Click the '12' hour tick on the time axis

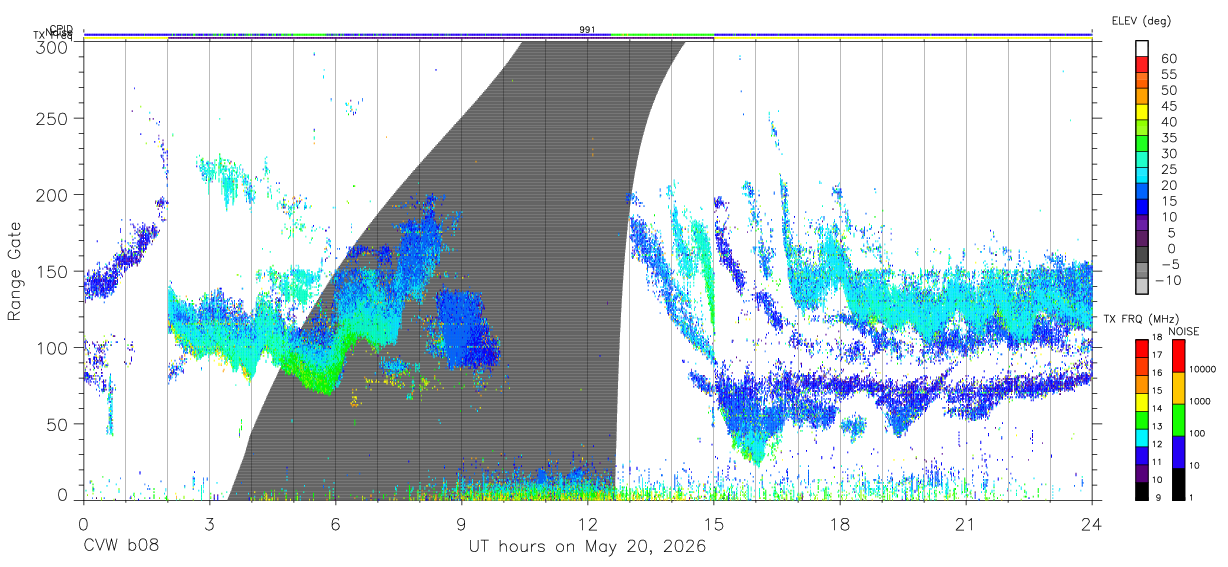coord(588,523)
